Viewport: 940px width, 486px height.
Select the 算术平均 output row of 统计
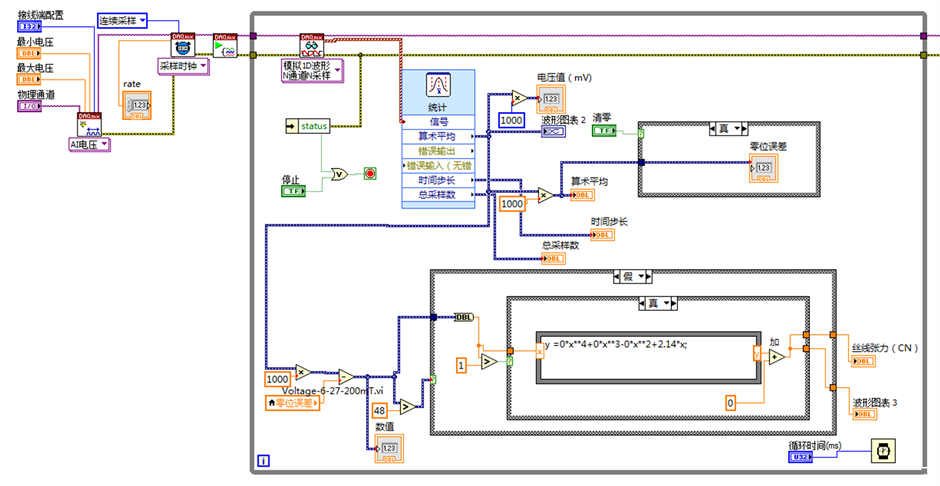coord(438,135)
